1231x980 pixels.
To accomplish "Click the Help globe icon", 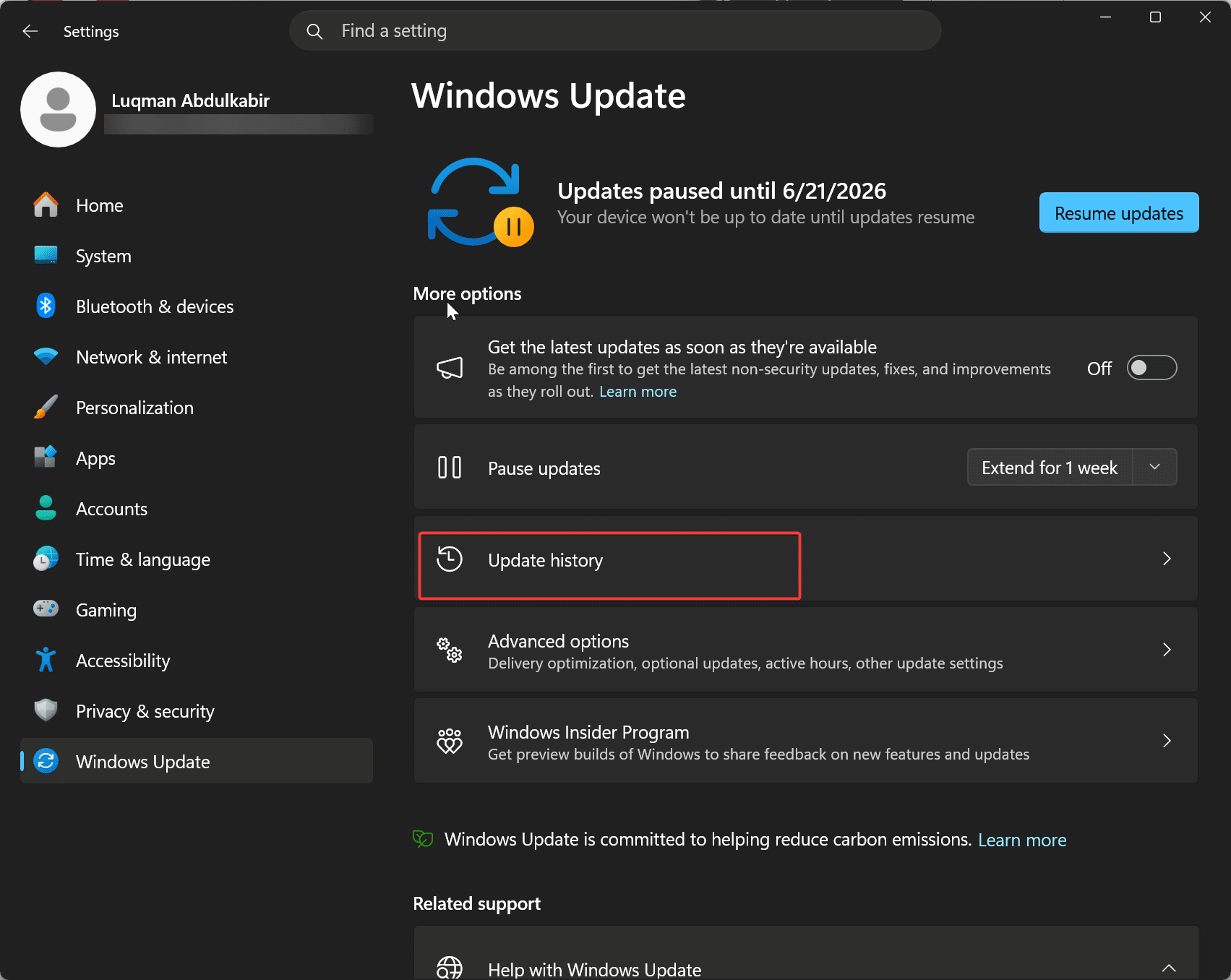I will click(x=450, y=968).
